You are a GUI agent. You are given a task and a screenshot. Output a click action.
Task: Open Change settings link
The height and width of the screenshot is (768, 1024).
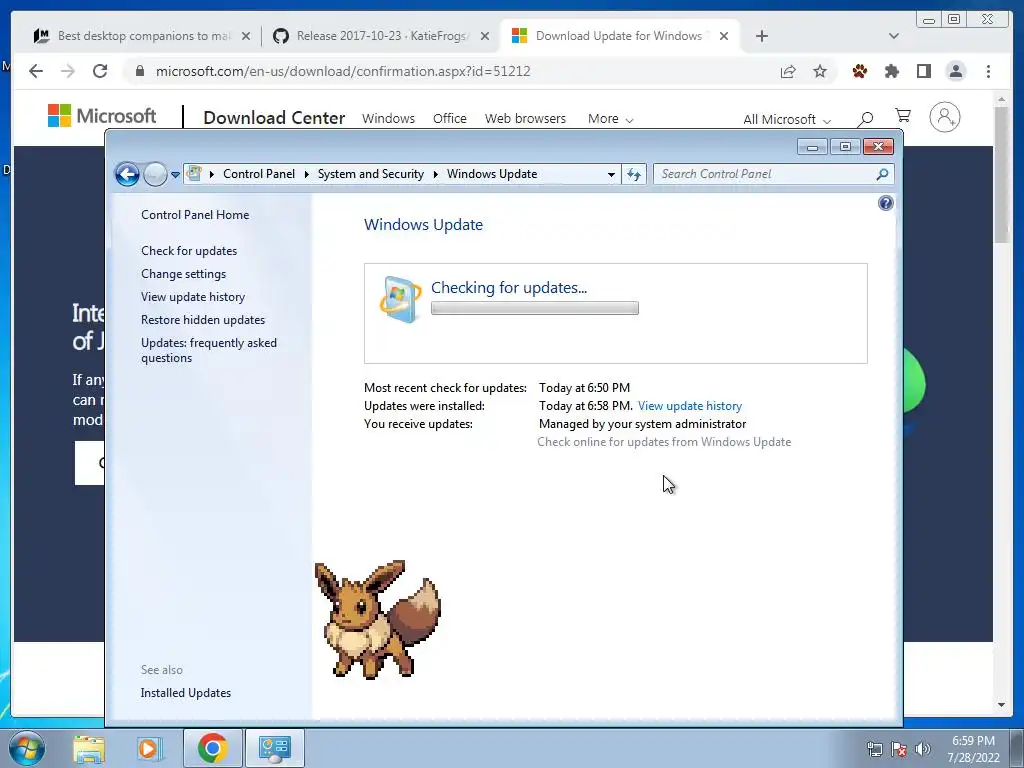click(x=184, y=274)
